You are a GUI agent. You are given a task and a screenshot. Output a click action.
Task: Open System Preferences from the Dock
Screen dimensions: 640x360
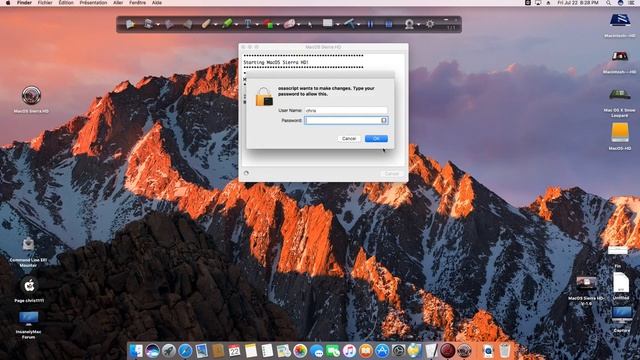point(398,351)
